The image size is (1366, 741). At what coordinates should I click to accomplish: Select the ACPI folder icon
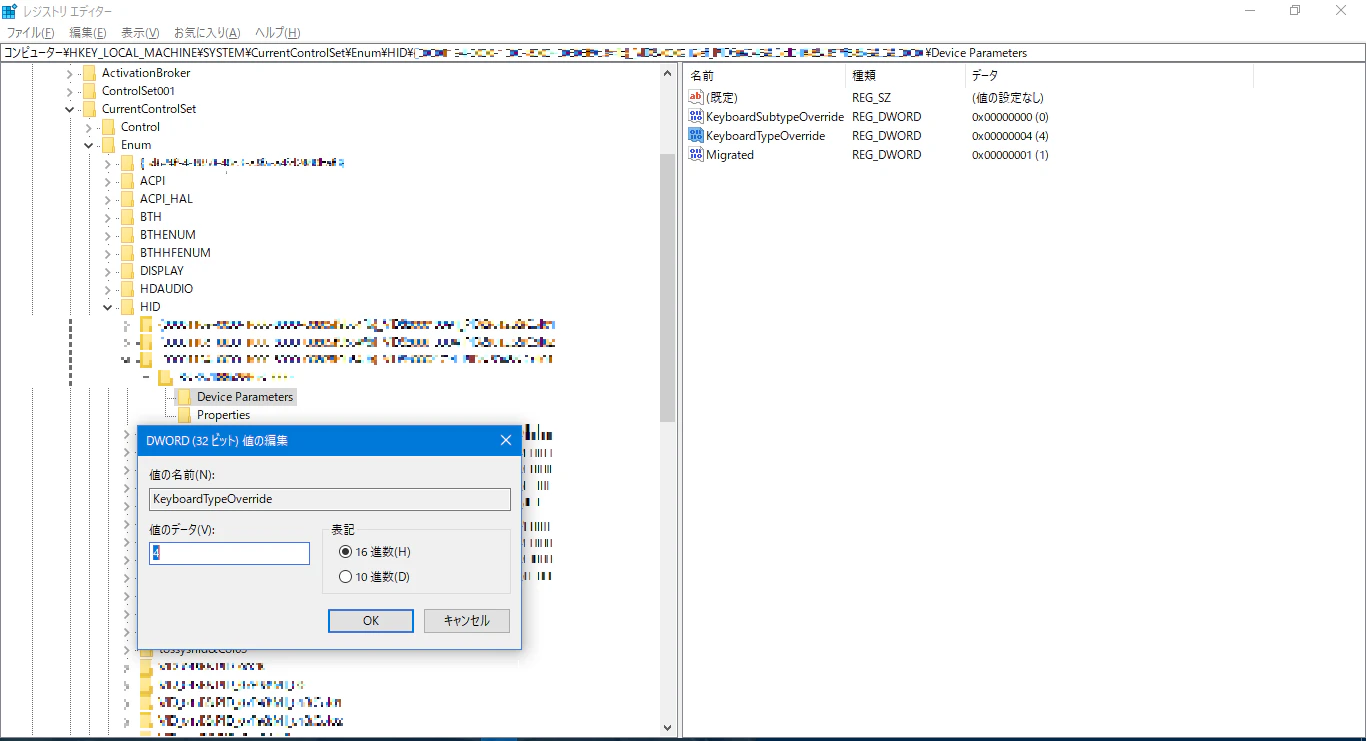(127, 181)
